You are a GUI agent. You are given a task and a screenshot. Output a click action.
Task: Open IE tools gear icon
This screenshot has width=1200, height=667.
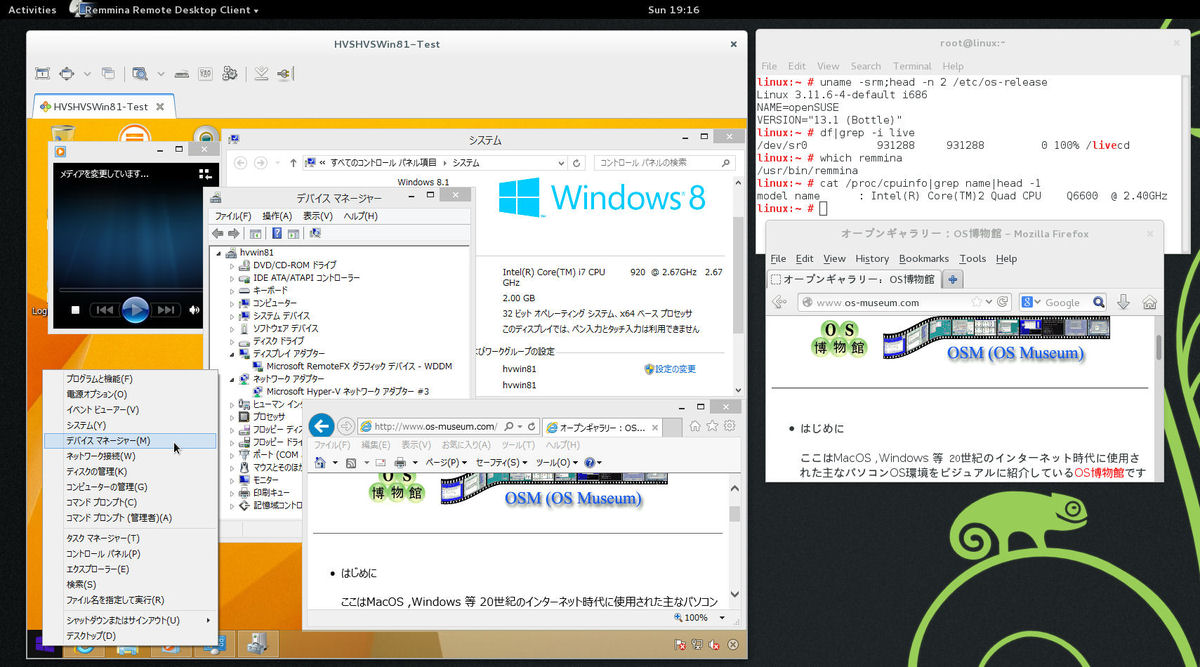[x=730, y=426]
